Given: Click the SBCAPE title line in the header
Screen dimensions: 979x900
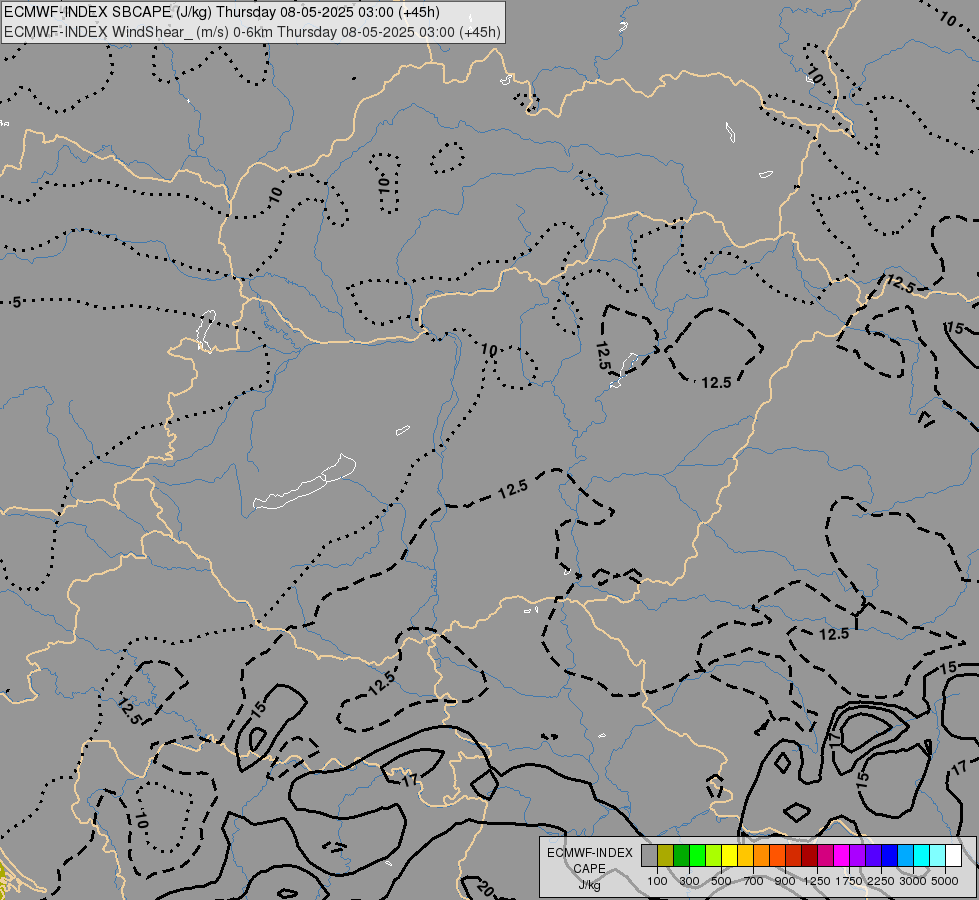Looking at the screenshot, I should click(x=222, y=12).
